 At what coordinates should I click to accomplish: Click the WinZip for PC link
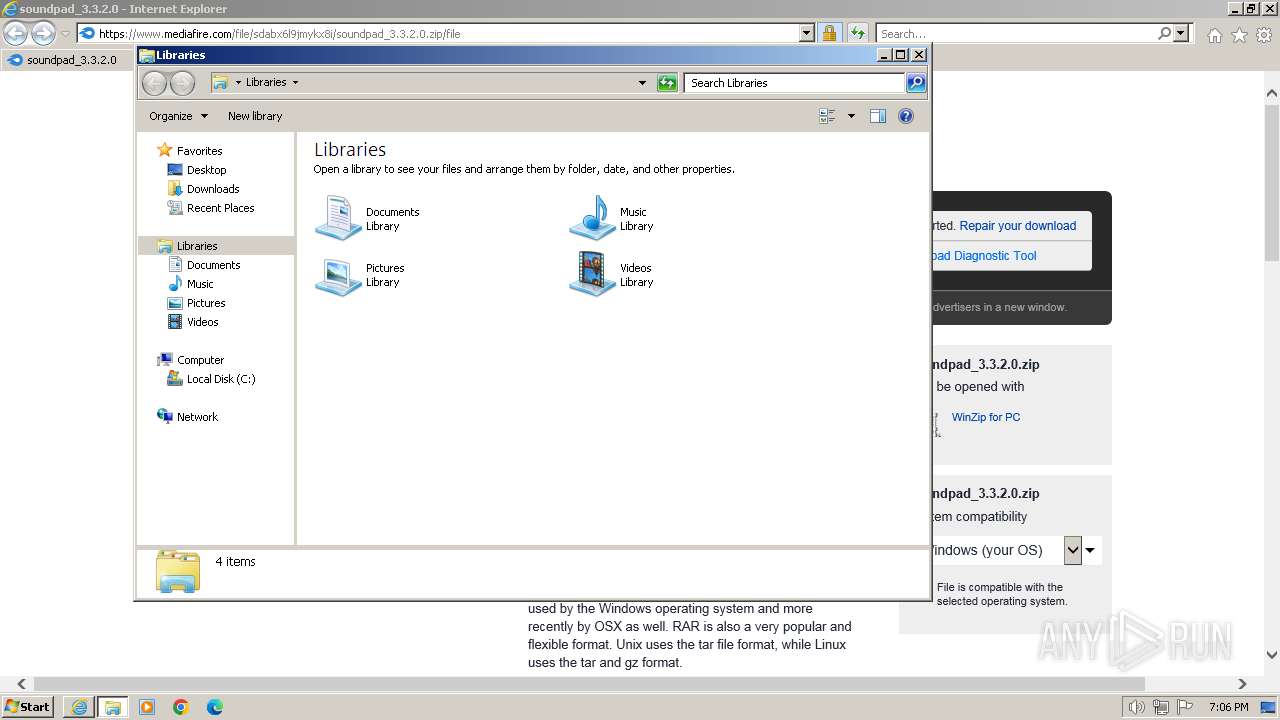tap(986, 417)
